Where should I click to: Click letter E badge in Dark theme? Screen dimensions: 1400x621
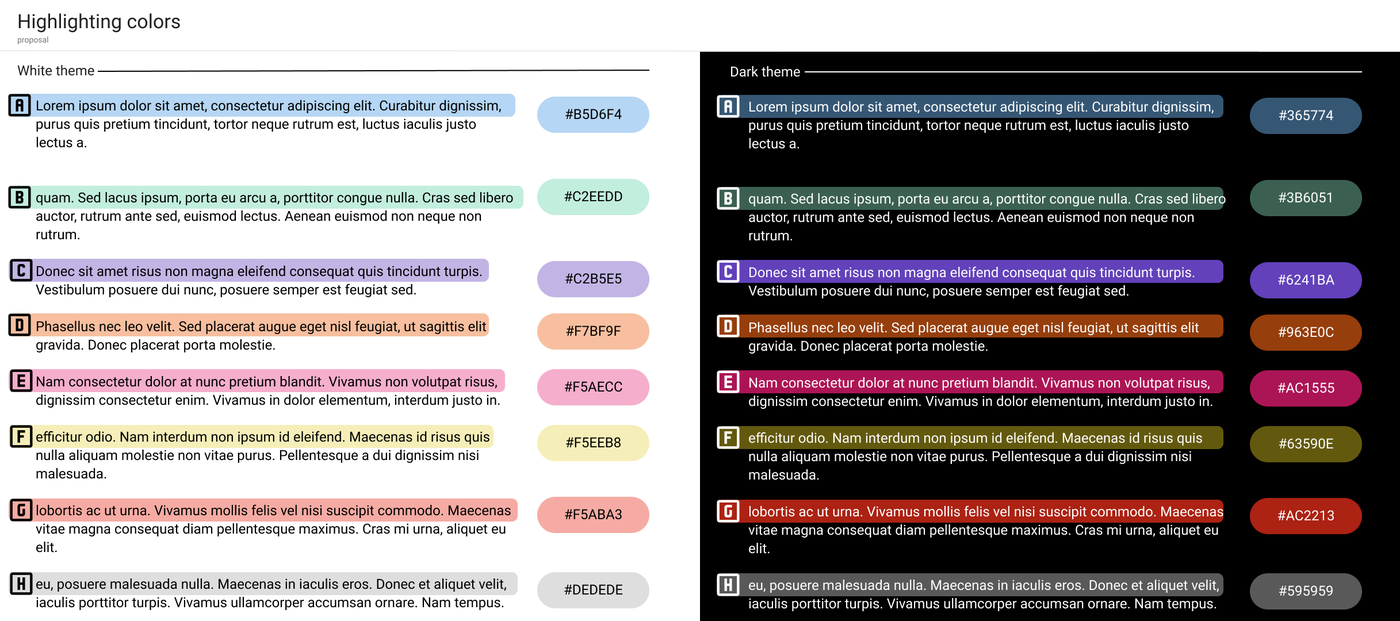[729, 382]
